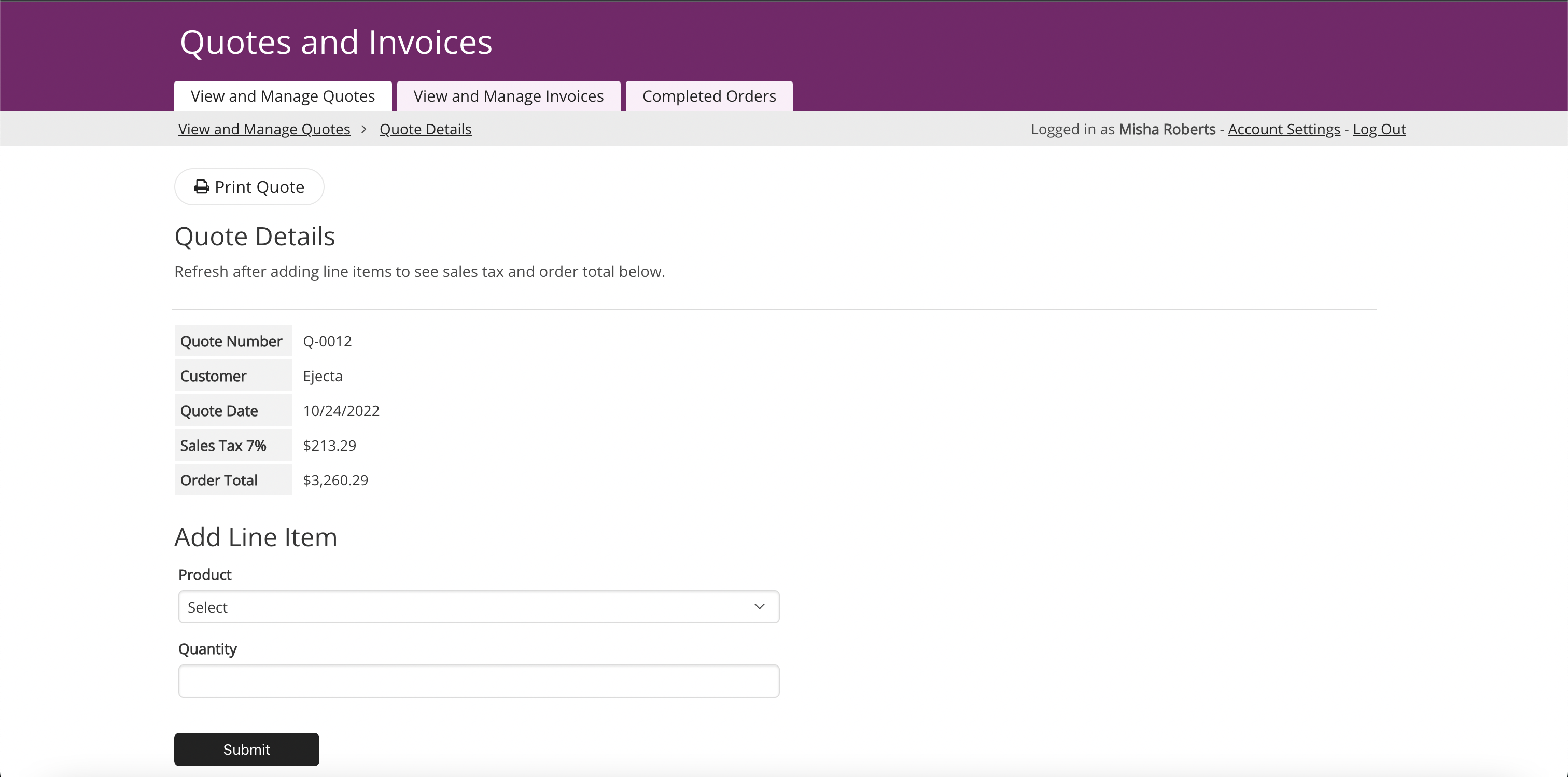Click the printer icon in Print Quote
1568x777 pixels.
click(x=202, y=187)
